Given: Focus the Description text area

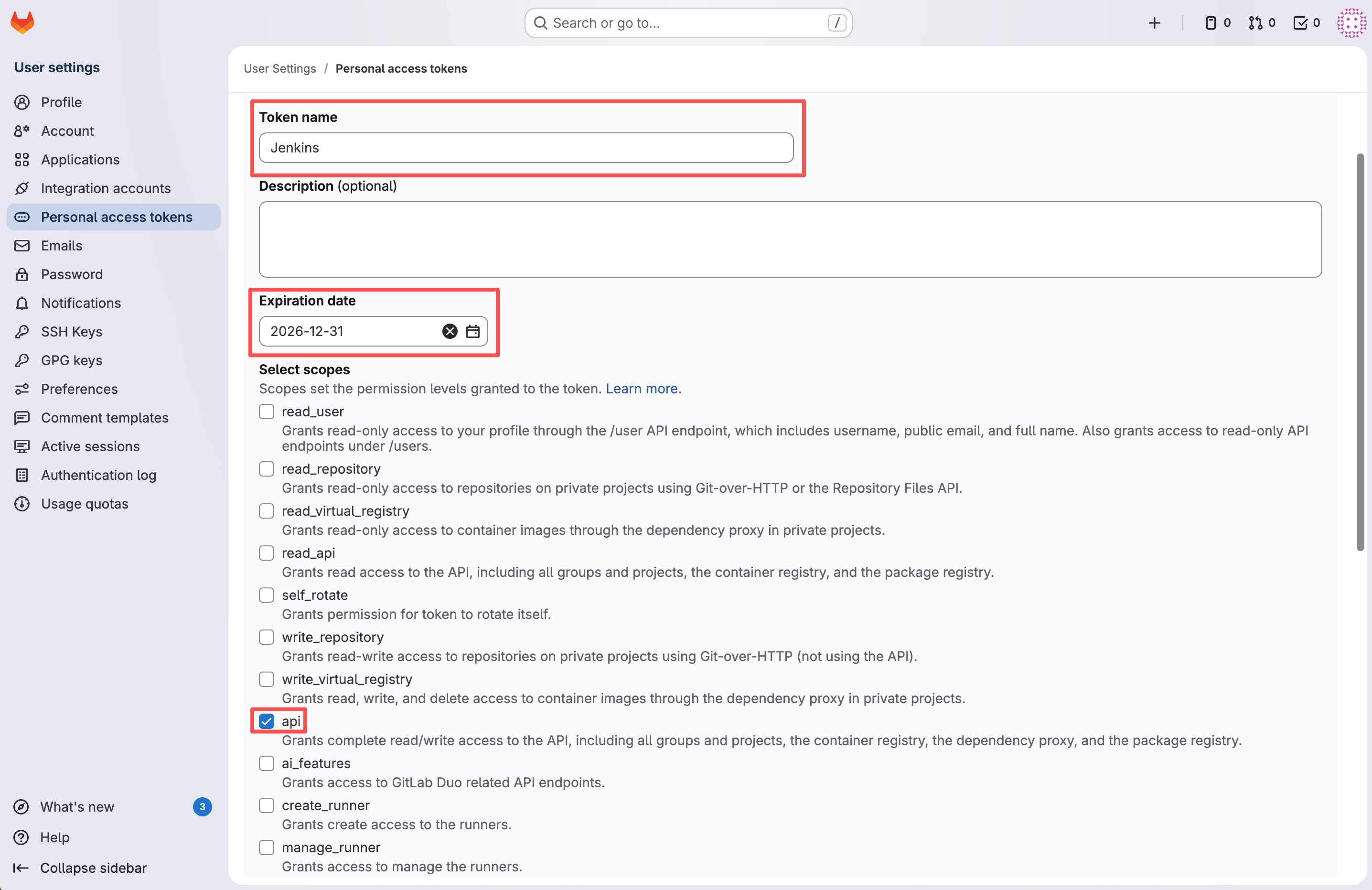Looking at the screenshot, I should click(x=790, y=239).
